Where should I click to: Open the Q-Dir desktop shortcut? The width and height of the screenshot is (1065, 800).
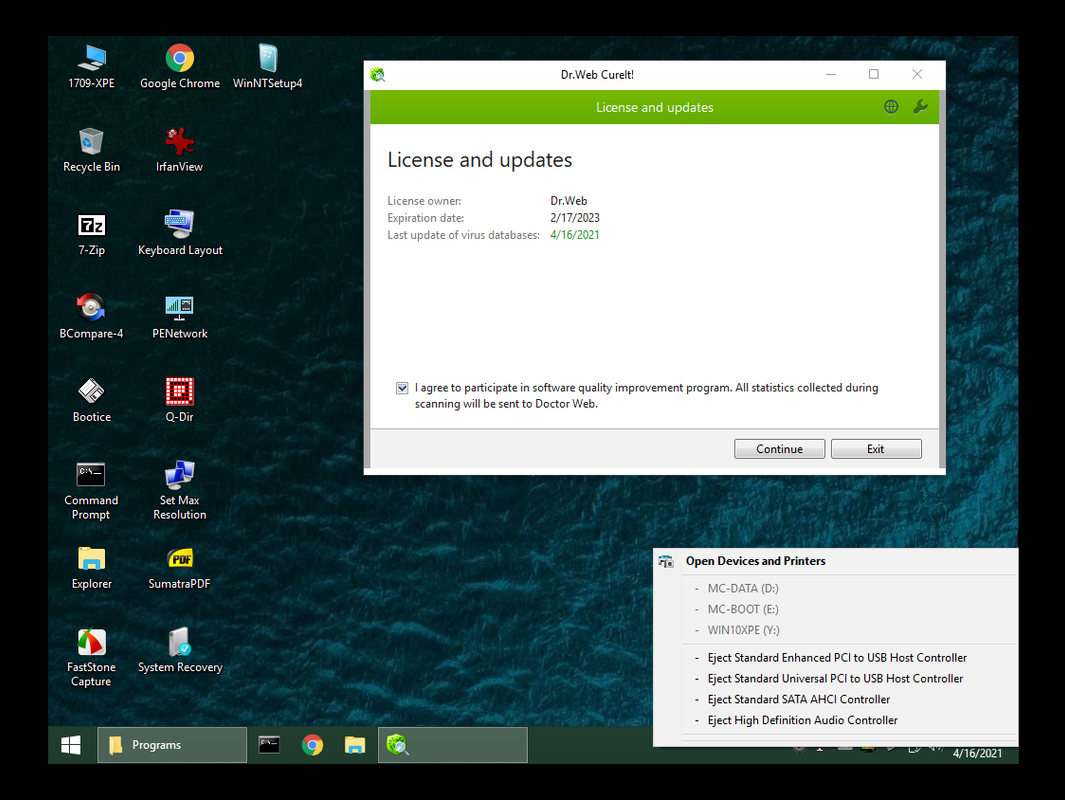(179, 401)
